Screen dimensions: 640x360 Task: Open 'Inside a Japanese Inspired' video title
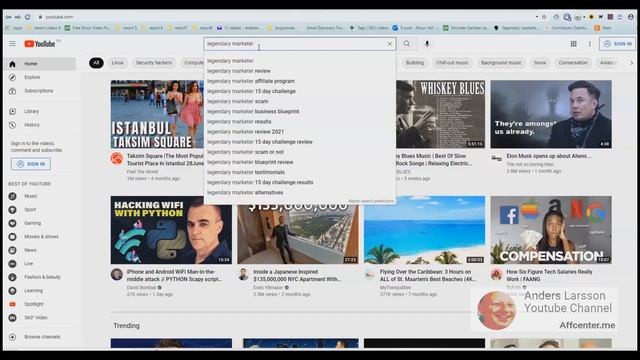click(x=297, y=276)
